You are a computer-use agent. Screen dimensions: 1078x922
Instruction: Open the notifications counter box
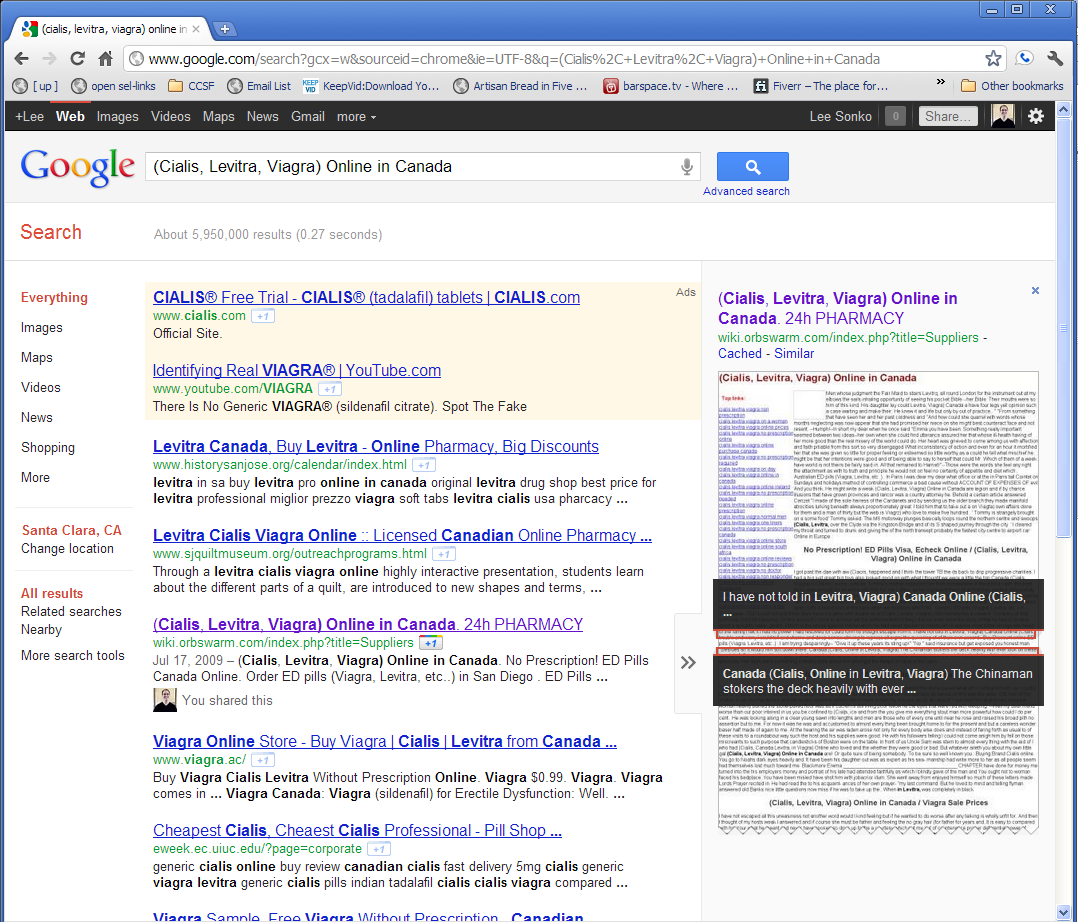tap(895, 116)
